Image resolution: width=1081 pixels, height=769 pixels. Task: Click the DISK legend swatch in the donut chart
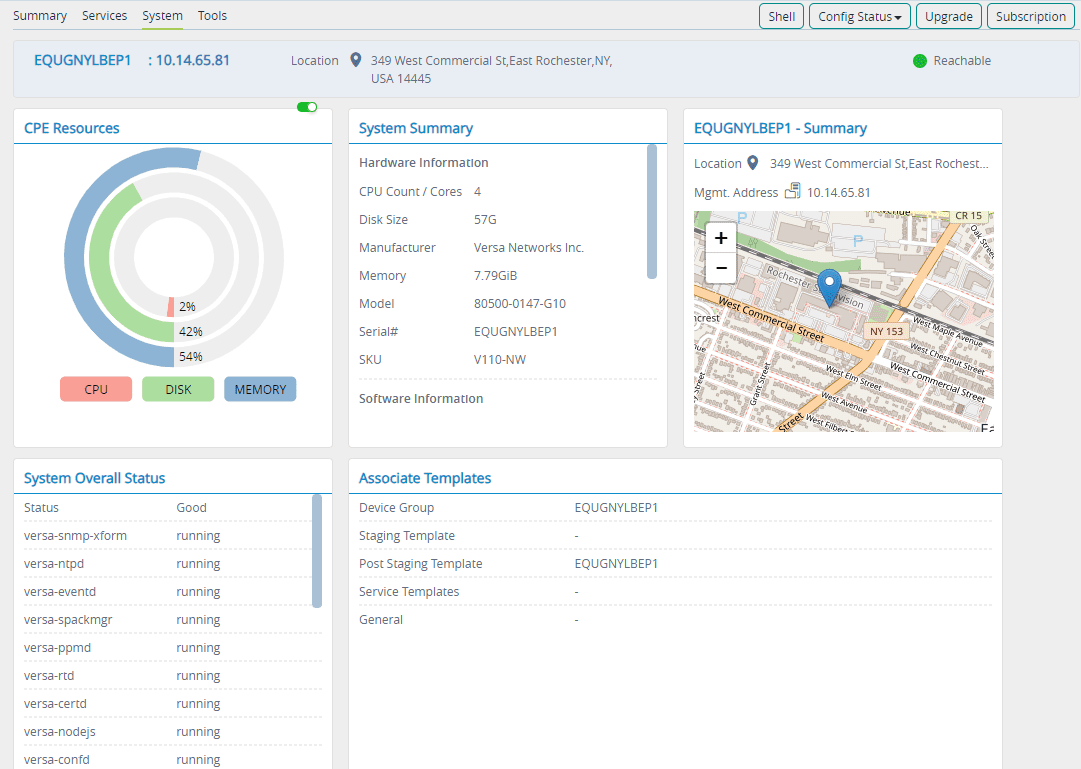pos(177,389)
